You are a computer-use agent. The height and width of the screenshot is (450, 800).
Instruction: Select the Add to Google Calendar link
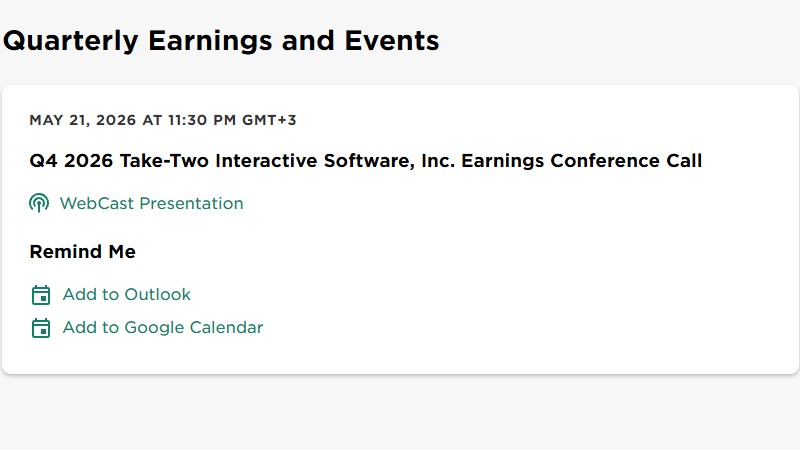[x=162, y=328]
